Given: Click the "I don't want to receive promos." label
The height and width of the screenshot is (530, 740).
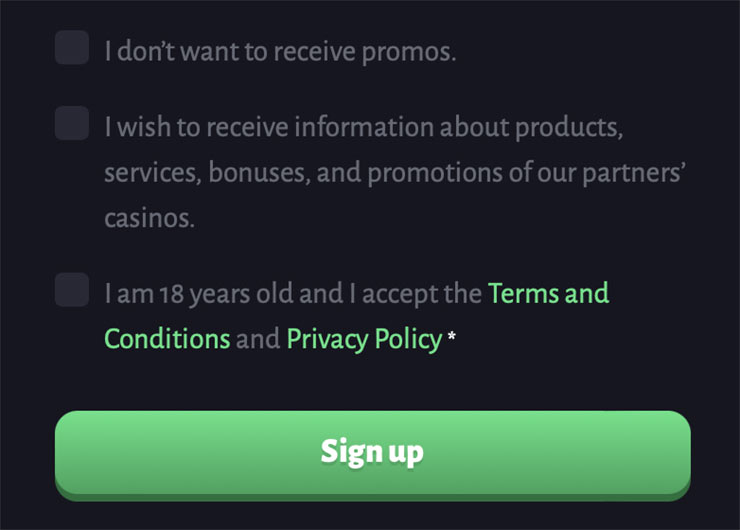Looking at the screenshot, I should [280, 52].
